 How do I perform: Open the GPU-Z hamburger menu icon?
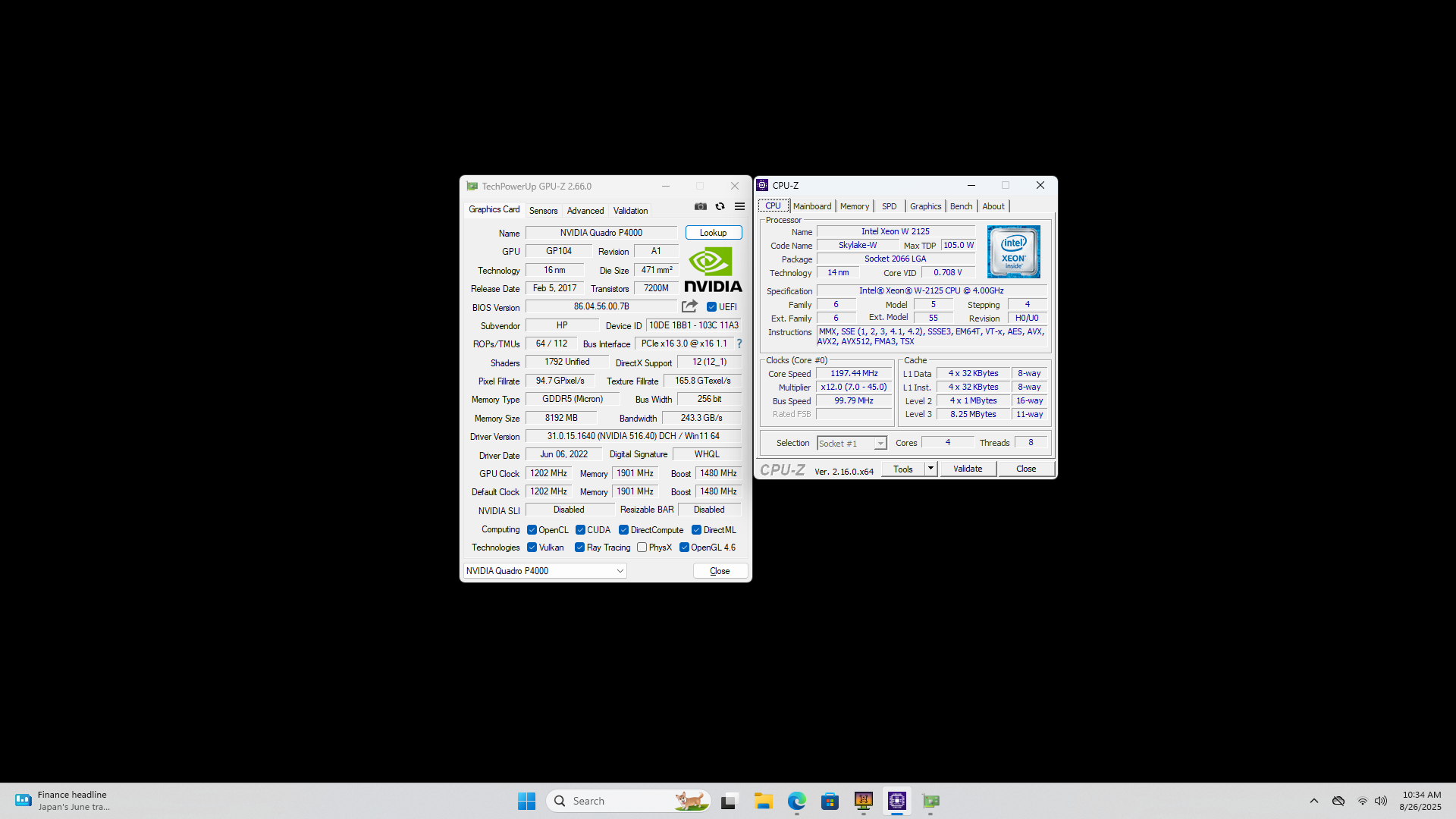(739, 206)
